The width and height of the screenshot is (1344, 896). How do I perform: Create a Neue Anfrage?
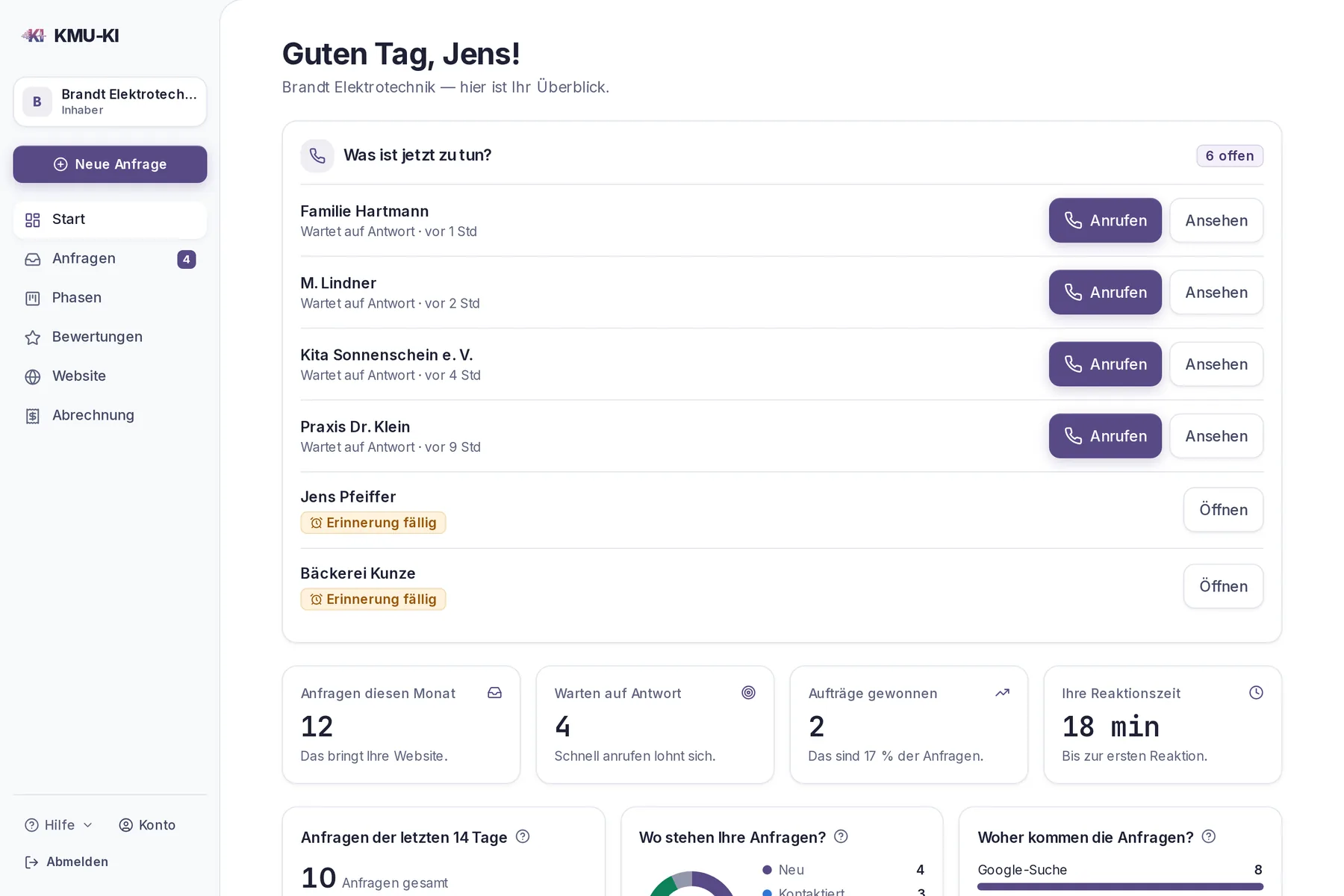tap(110, 164)
